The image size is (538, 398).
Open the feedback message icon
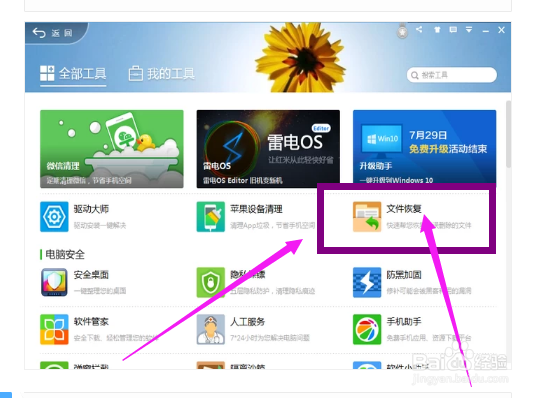453,30
